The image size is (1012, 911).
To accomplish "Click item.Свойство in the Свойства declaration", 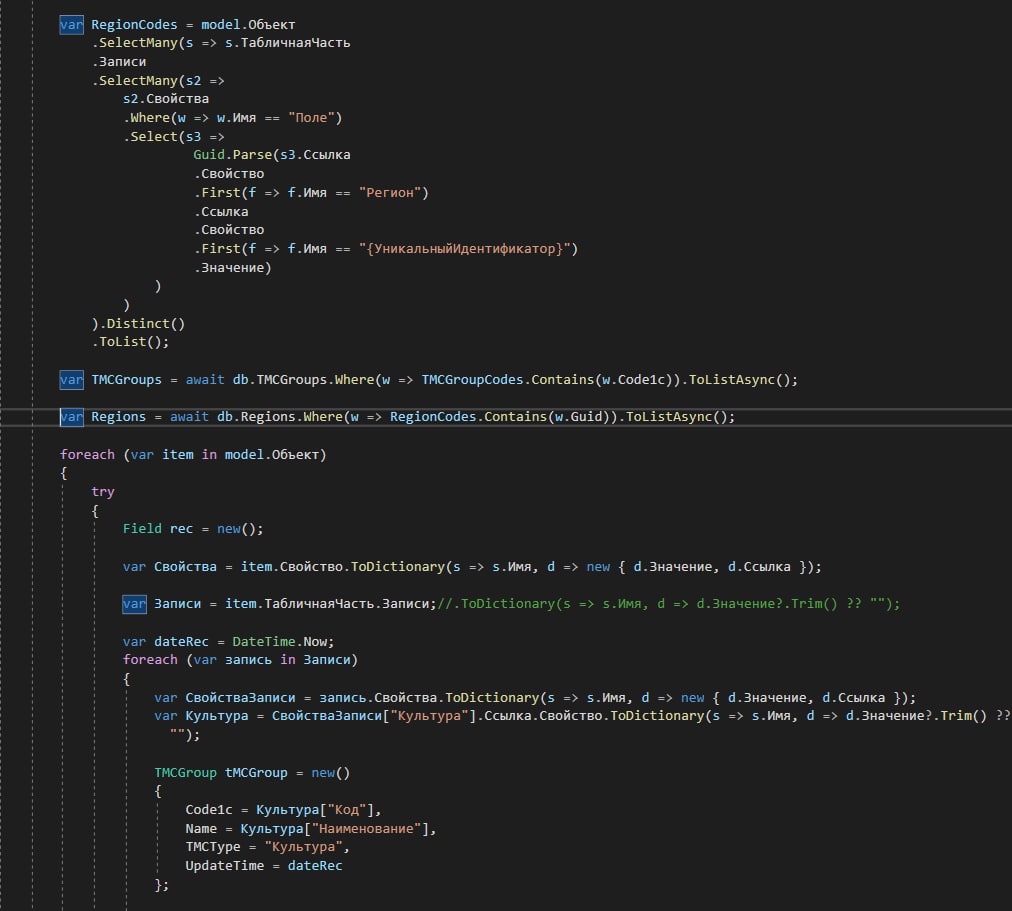I will click(x=292, y=567).
